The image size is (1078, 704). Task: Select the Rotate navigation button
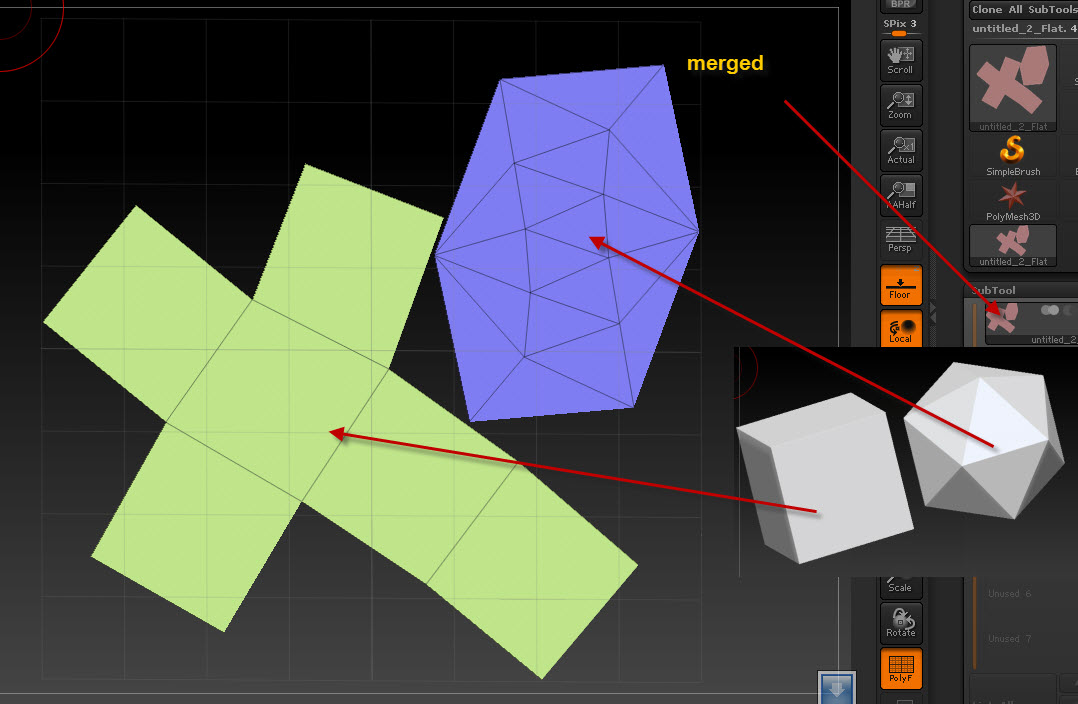click(901, 623)
